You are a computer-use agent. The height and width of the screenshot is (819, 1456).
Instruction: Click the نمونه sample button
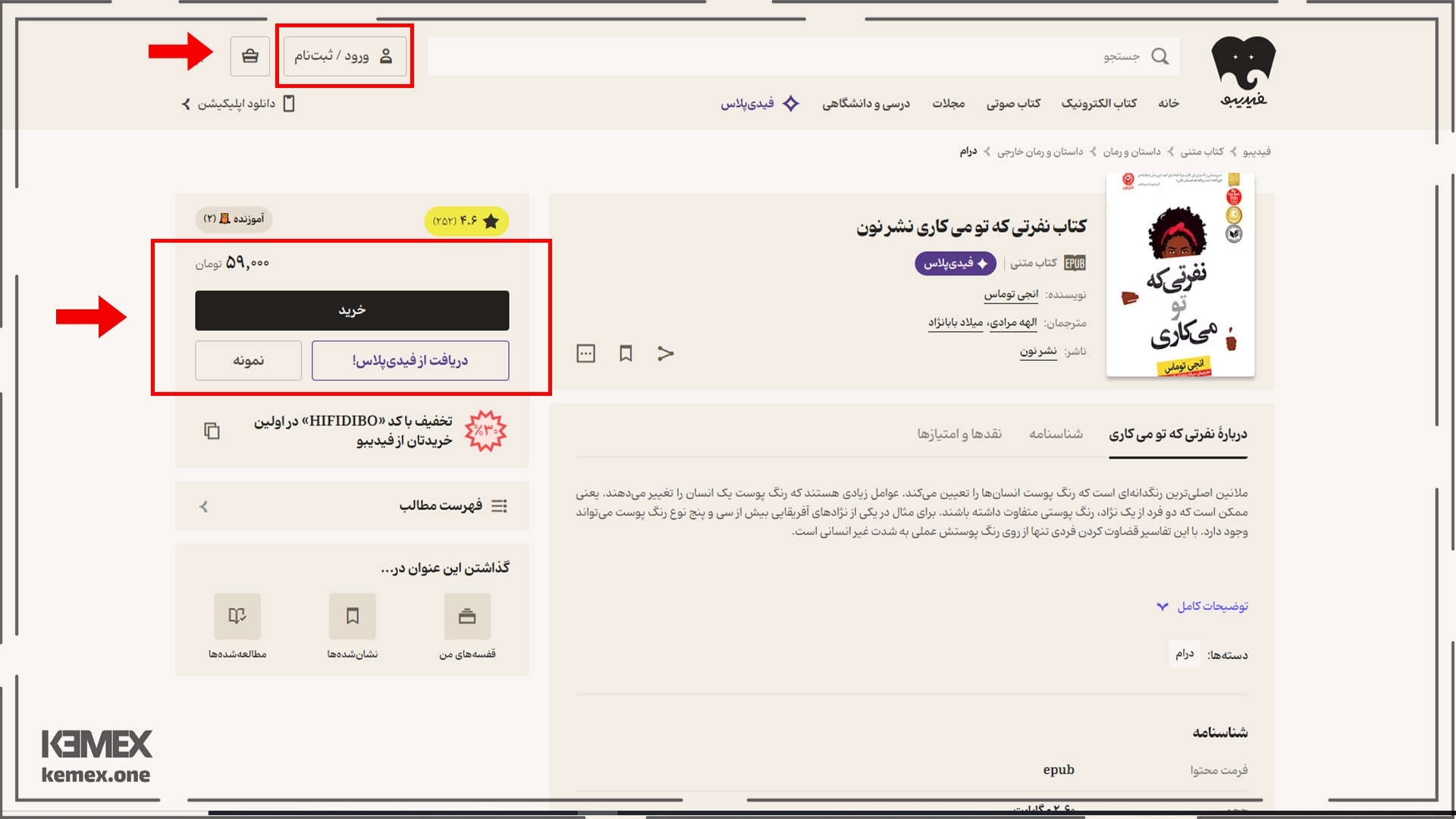(248, 360)
